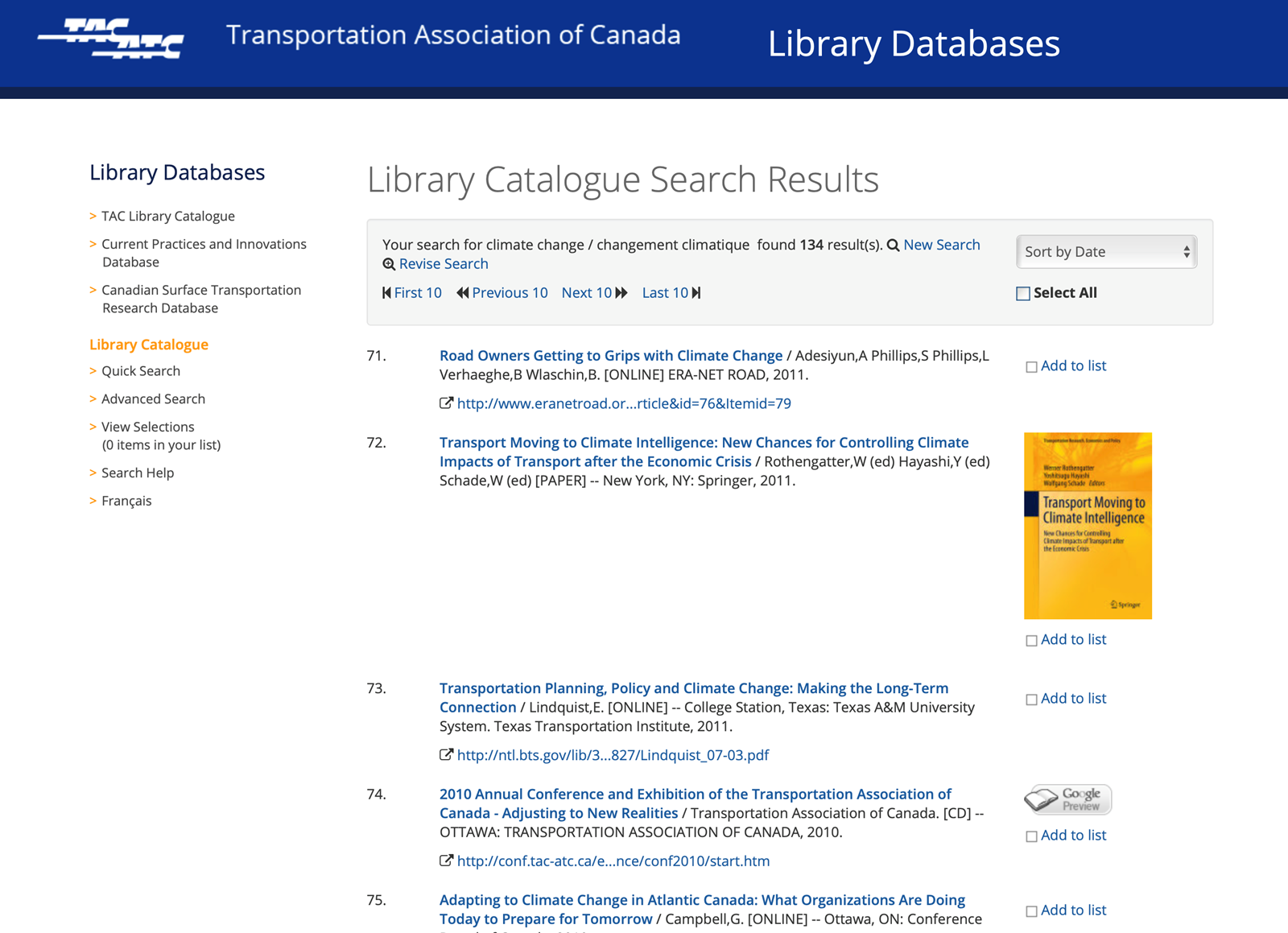Switch to Français
This screenshot has width=1288, height=933.
click(126, 501)
